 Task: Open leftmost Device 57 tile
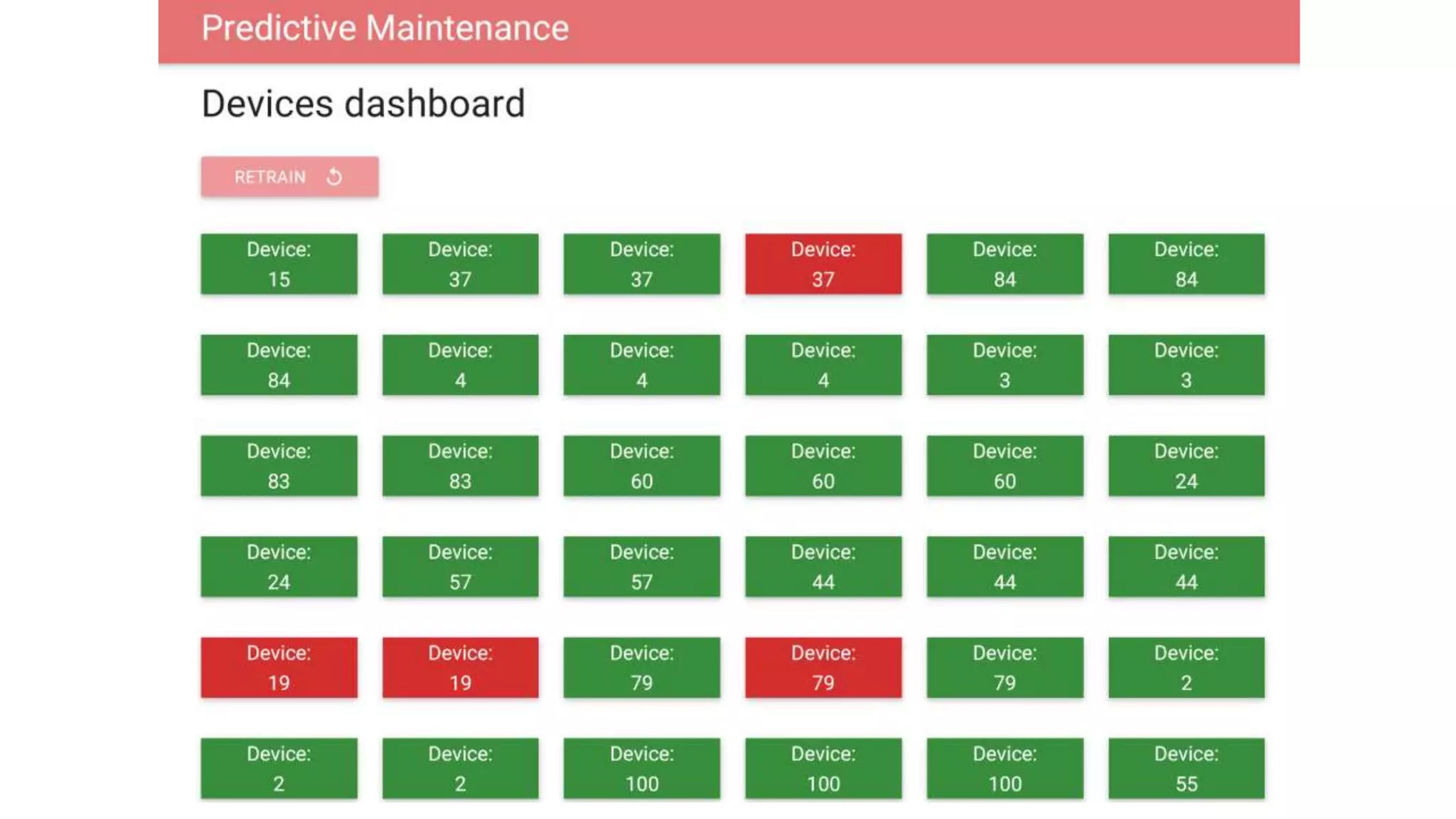coord(460,567)
